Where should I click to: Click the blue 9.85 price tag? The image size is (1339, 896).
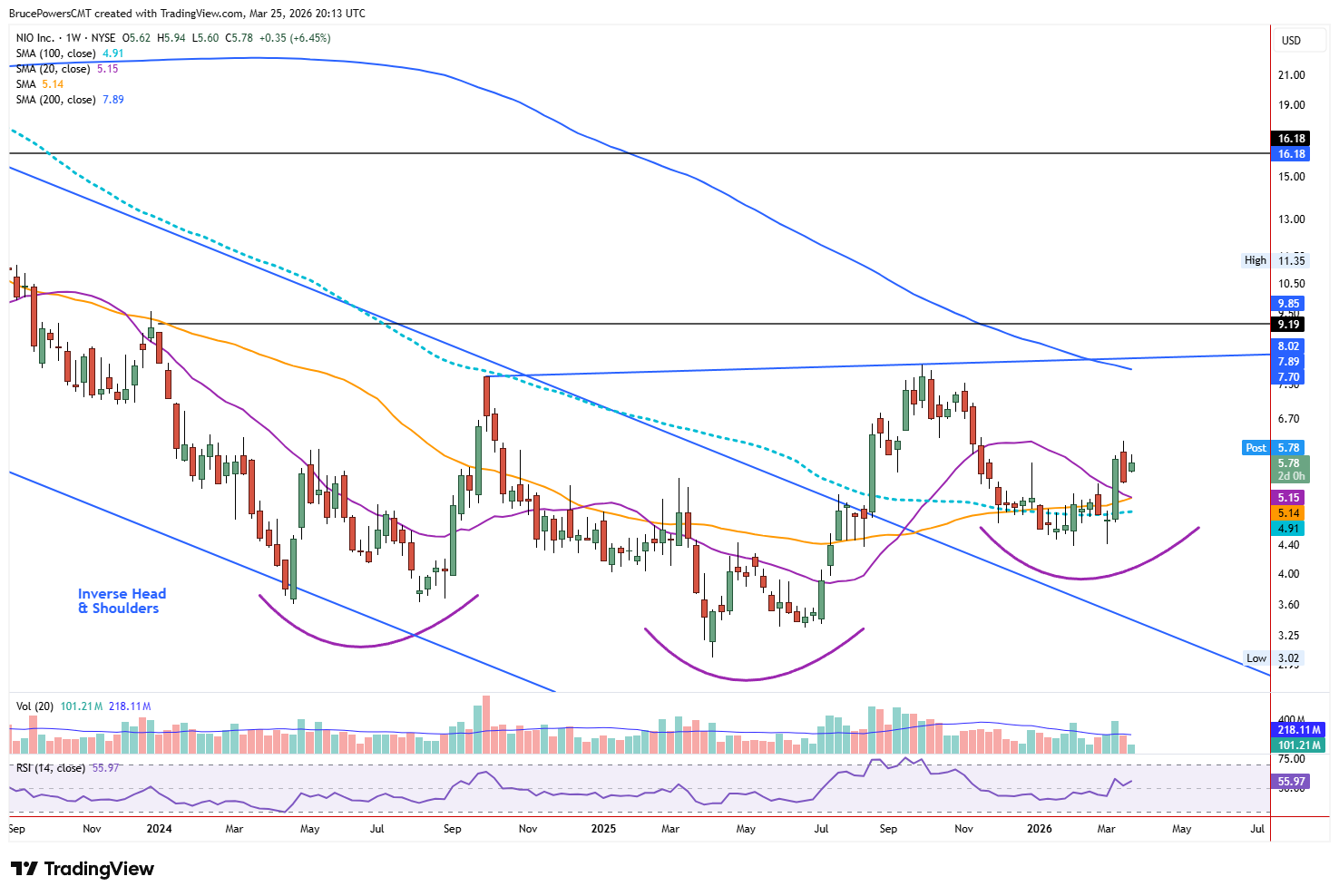click(1288, 304)
